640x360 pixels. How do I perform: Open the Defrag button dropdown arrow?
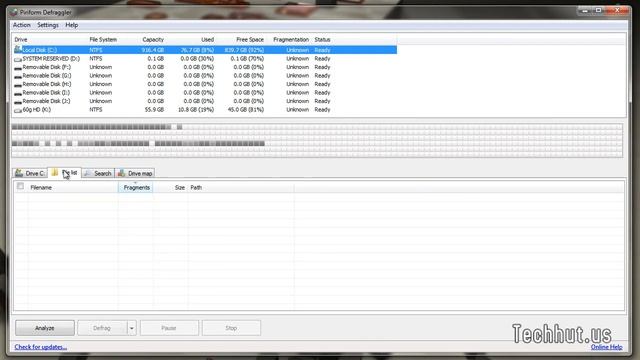[x=131, y=328]
